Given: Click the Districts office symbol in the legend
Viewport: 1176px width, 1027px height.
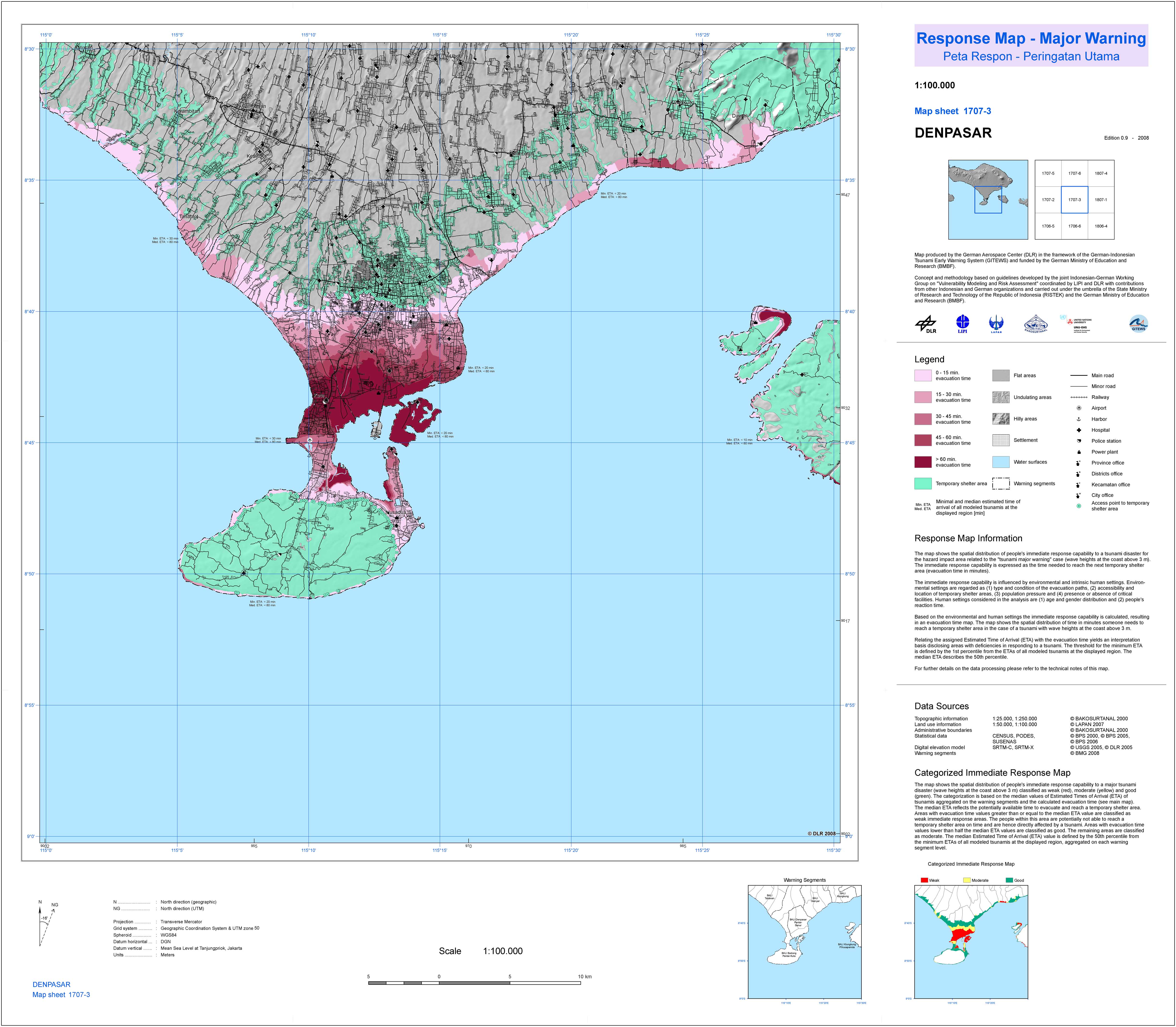Looking at the screenshot, I should [x=1079, y=474].
